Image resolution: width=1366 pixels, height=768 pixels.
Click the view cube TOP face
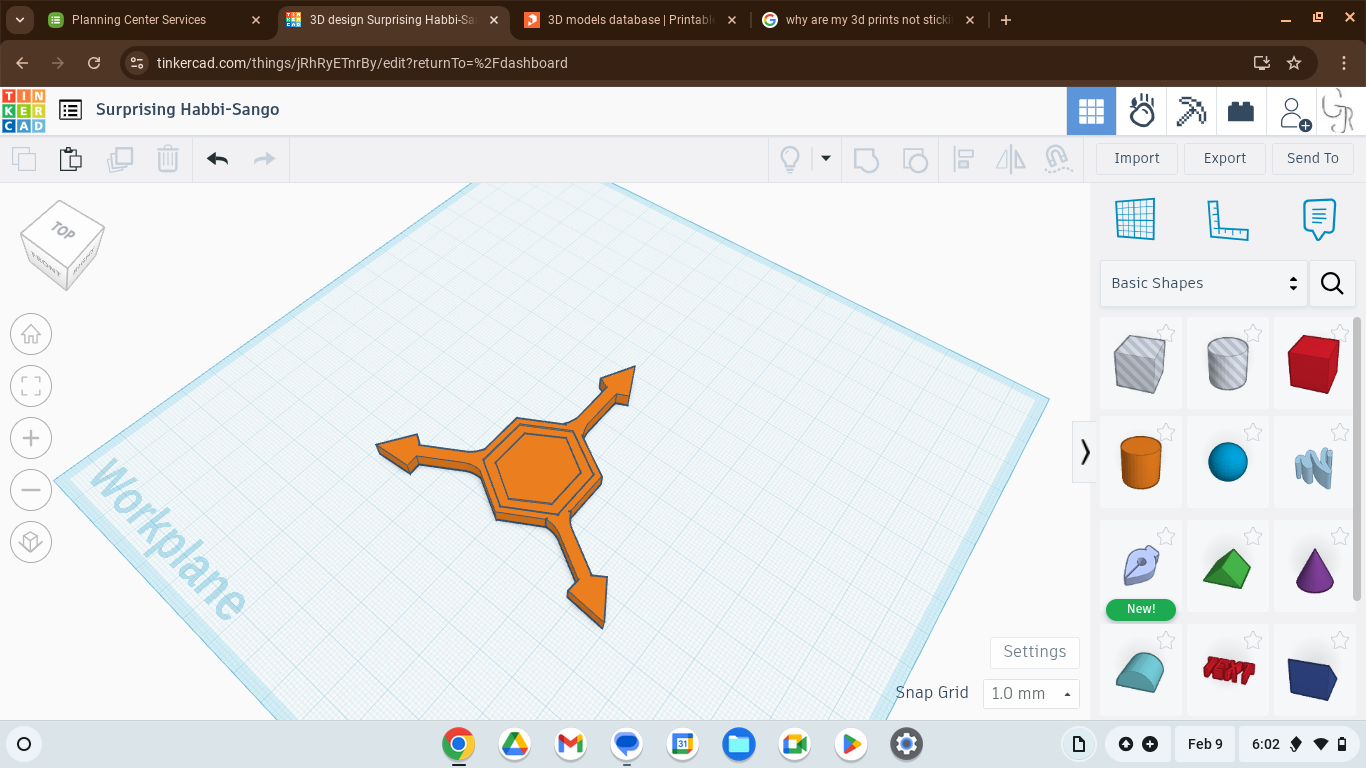[x=62, y=232]
